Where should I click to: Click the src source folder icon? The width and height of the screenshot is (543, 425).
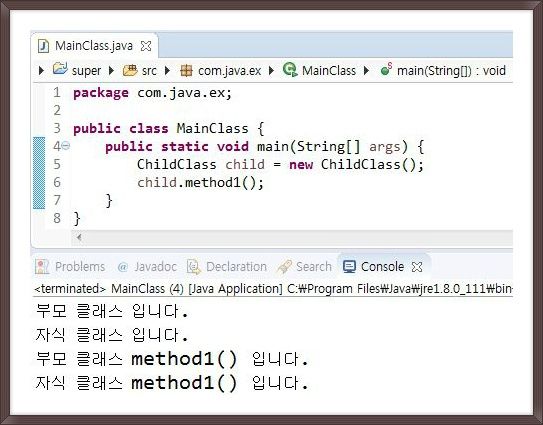(130, 71)
